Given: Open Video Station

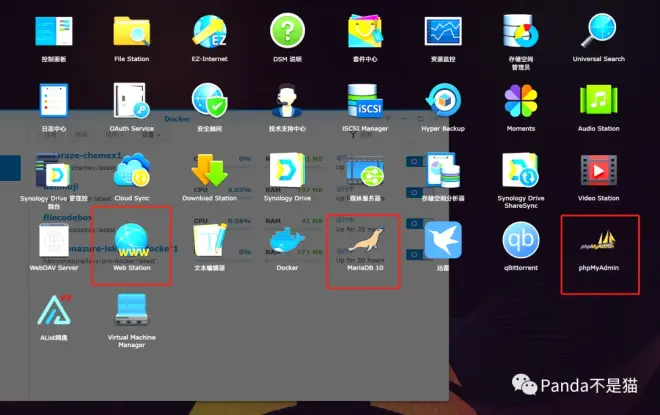Looking at the screenshot, I should click(x=599, y=170).
